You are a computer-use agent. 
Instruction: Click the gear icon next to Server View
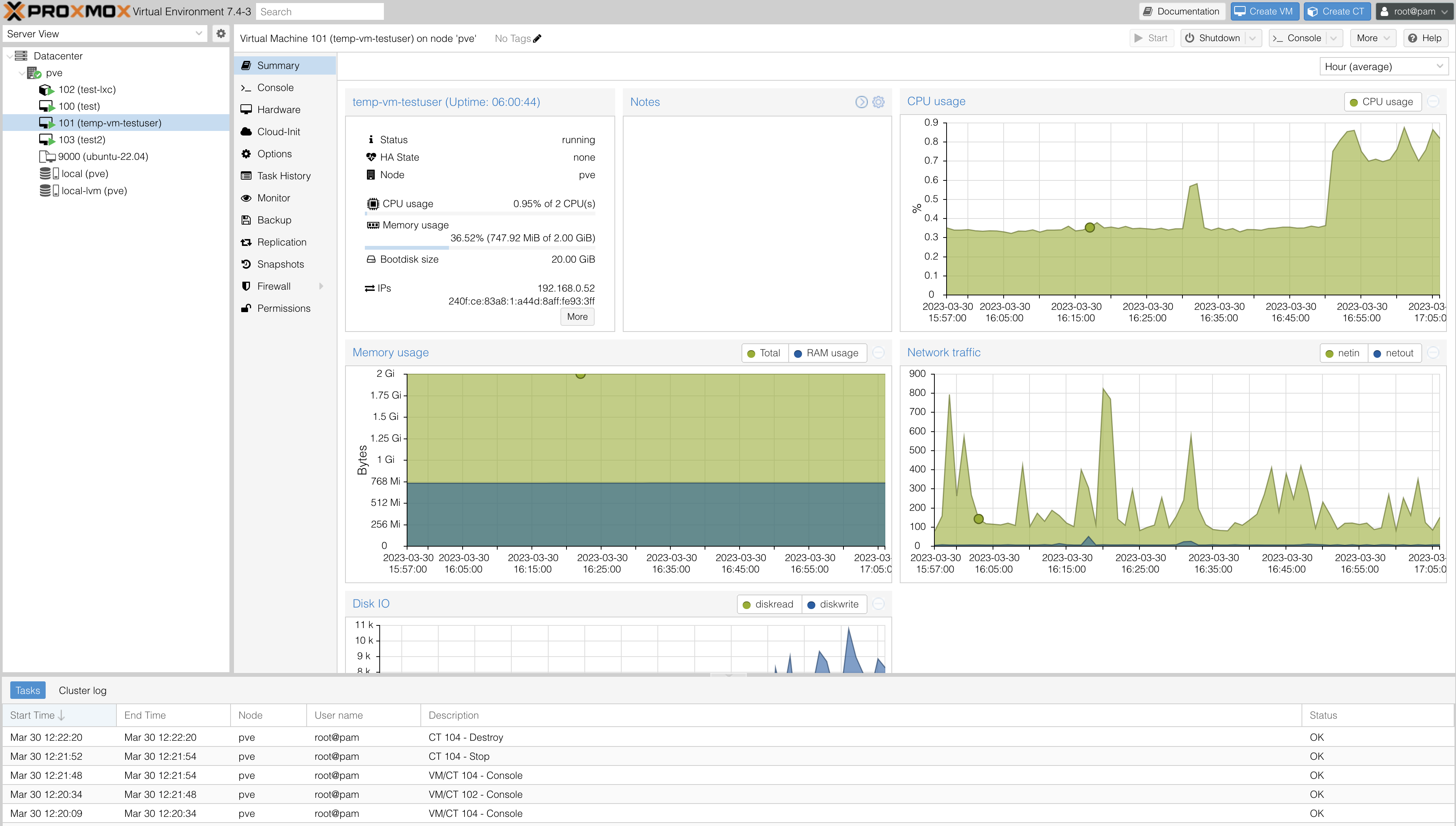[x=221, y=33]
